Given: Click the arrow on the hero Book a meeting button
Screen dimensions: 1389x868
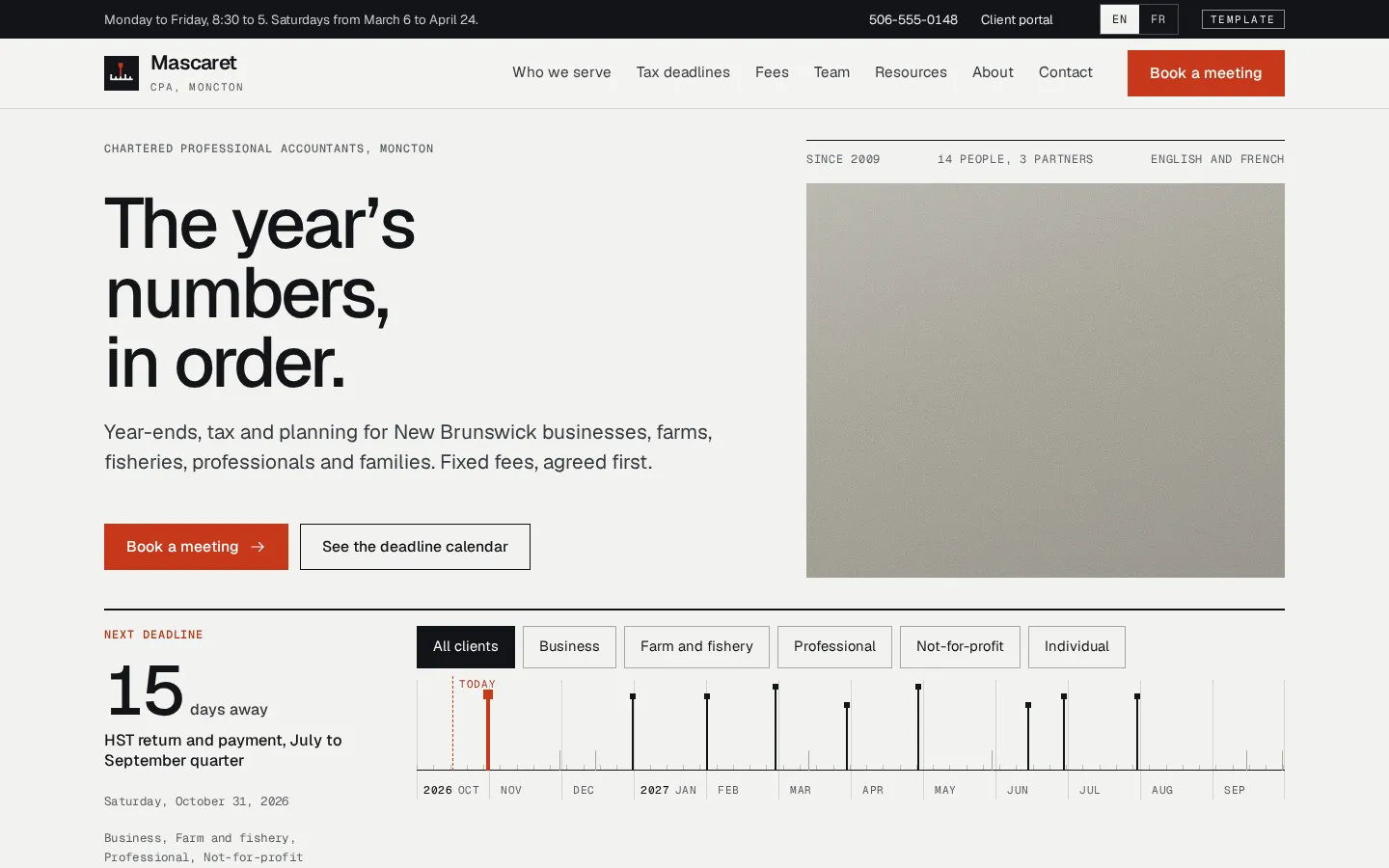Looking at the screenshot, I should click(258, 547).
